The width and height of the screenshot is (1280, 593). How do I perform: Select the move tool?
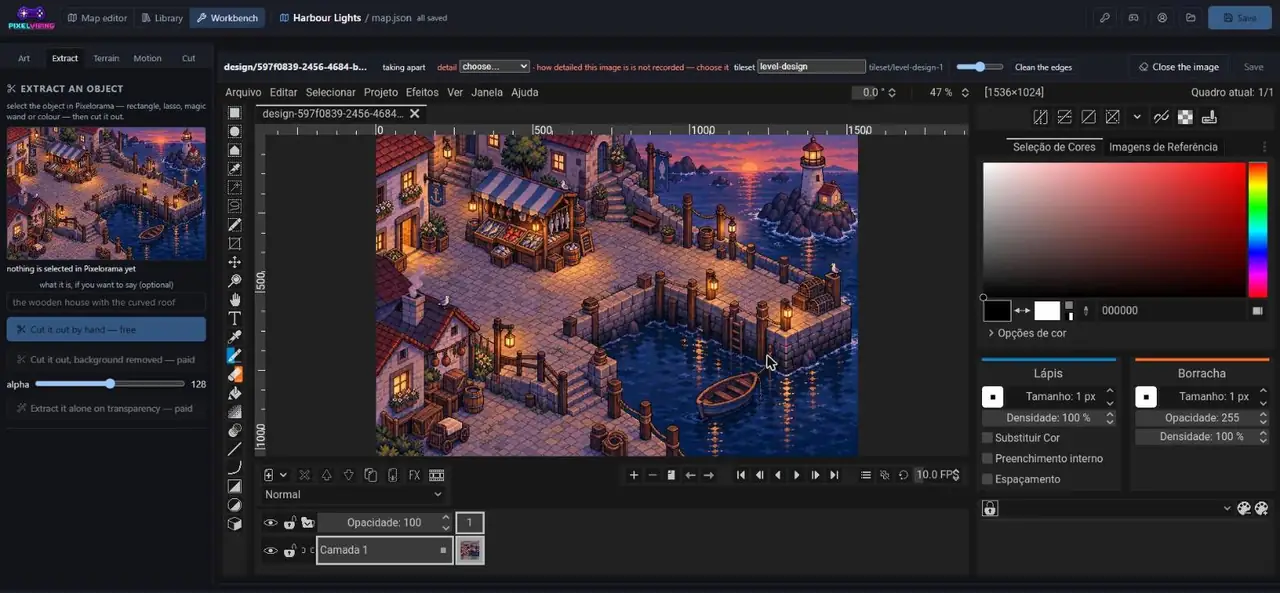pyautogui.click(x=235, y=262)
